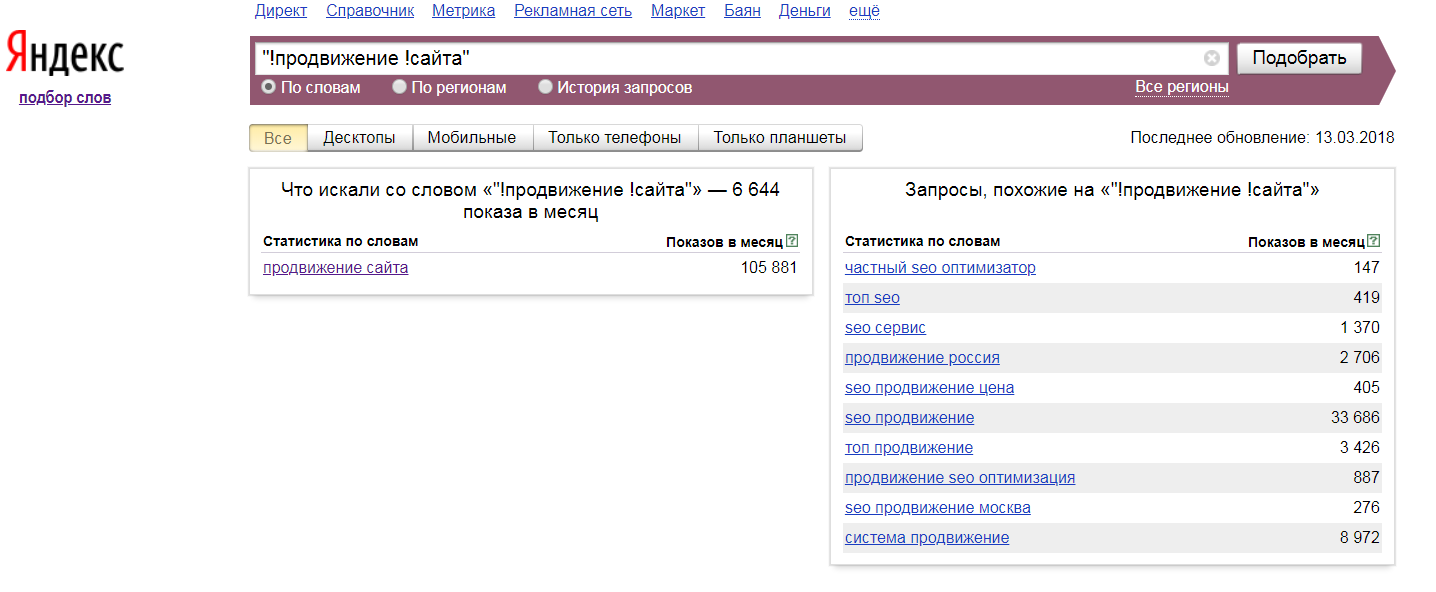Clear the search field with the X icon
Image resolution: width=1436 pixels, height=592 pixels.
[x=1211, y=58]
